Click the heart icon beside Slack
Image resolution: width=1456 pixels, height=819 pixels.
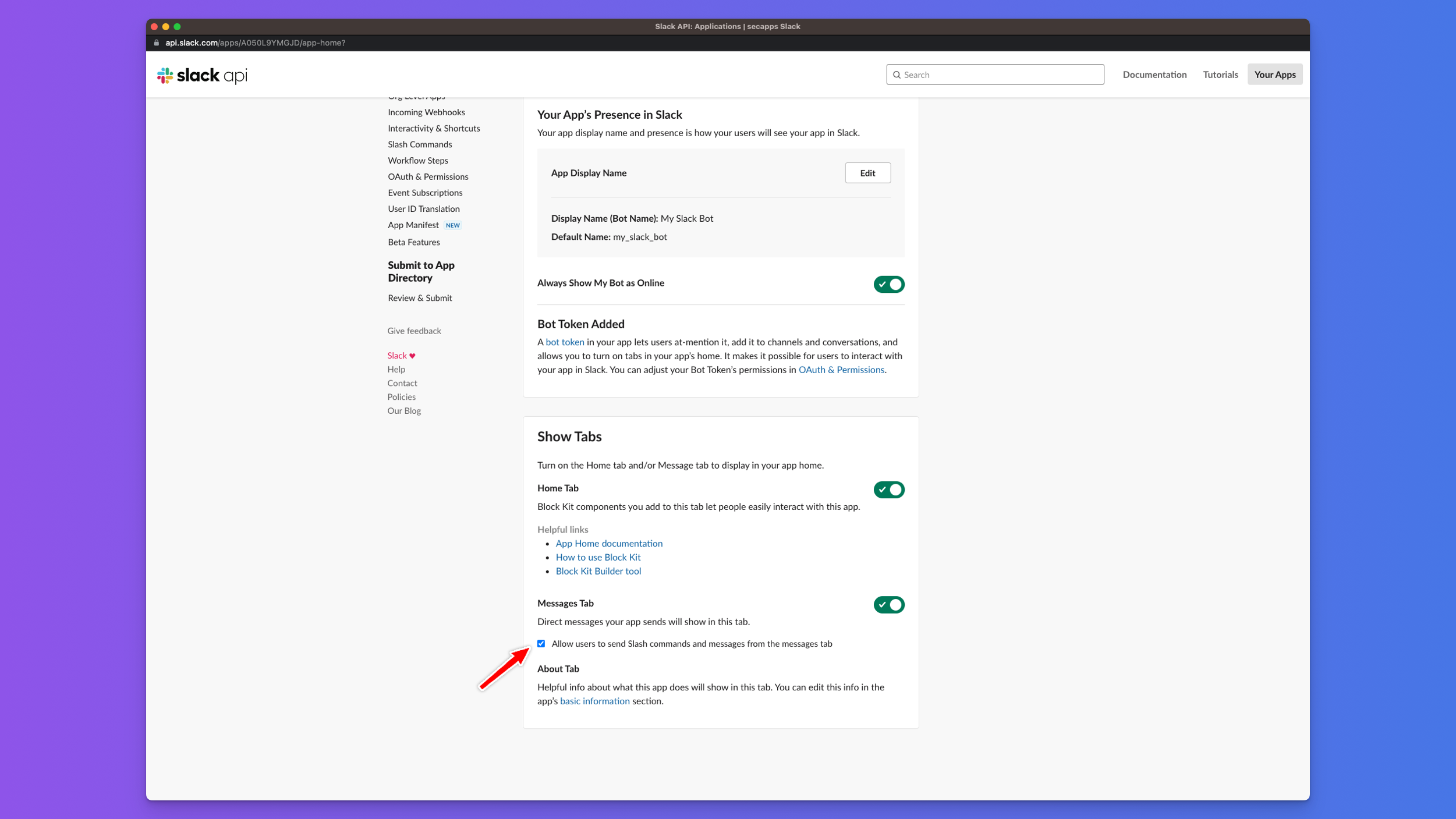pos(412,356)
